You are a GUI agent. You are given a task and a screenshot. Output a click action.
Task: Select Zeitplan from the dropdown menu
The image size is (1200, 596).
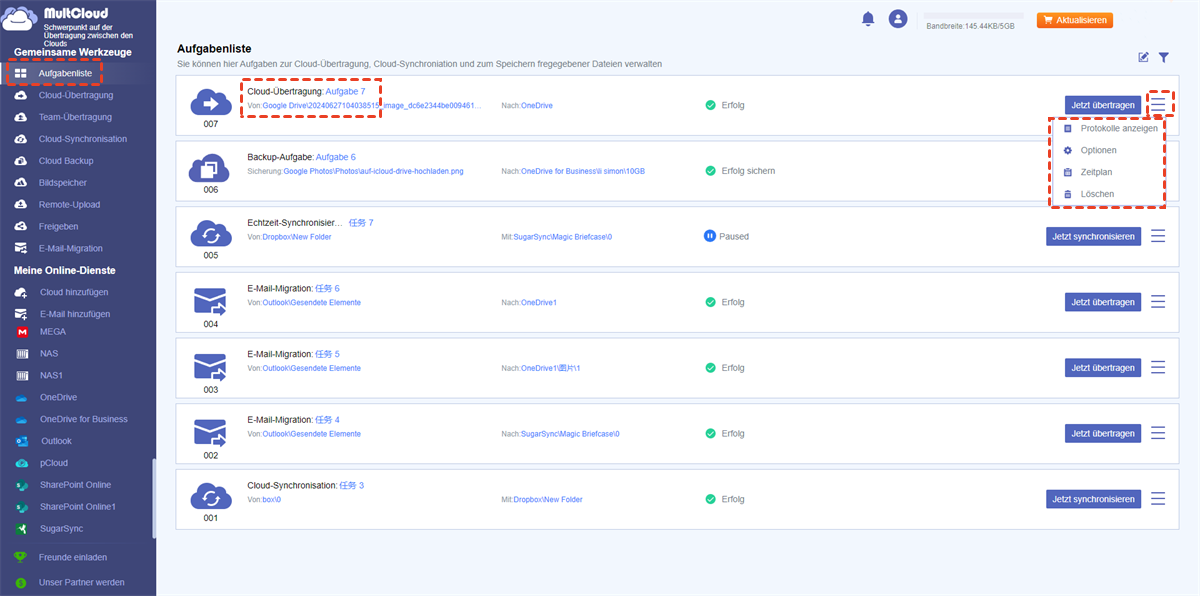pyautogui.click(x=1097, y=172)
